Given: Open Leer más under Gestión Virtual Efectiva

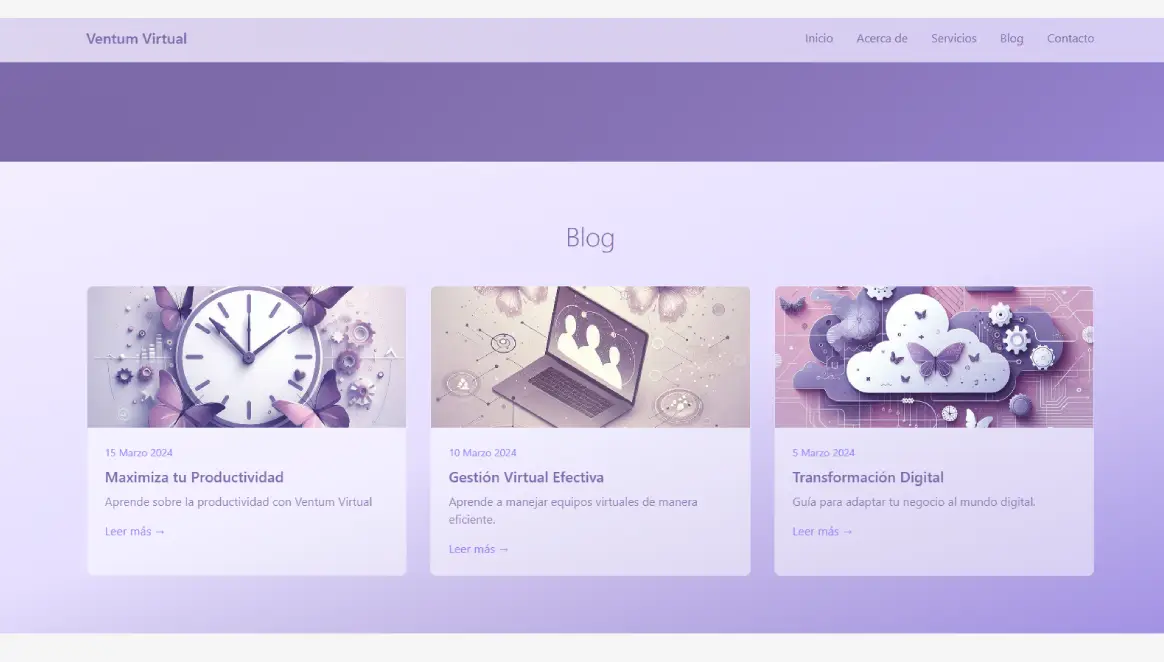Looking at the screenshot, I should point(478,548).
